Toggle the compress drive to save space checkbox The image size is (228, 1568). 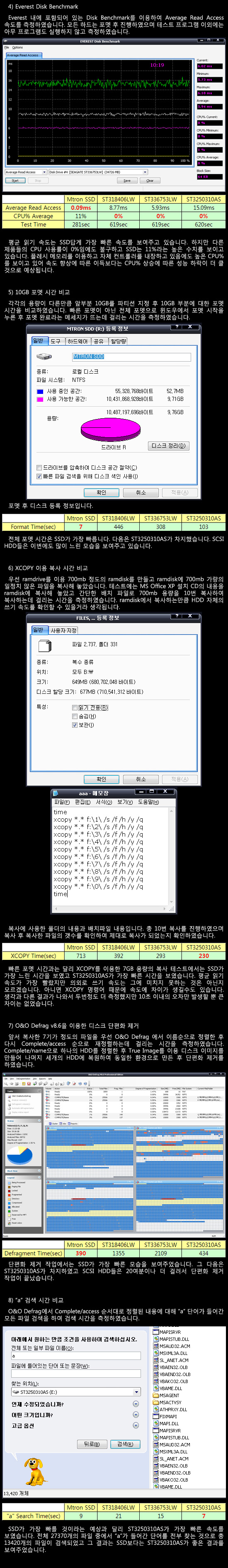click(39, 468)
